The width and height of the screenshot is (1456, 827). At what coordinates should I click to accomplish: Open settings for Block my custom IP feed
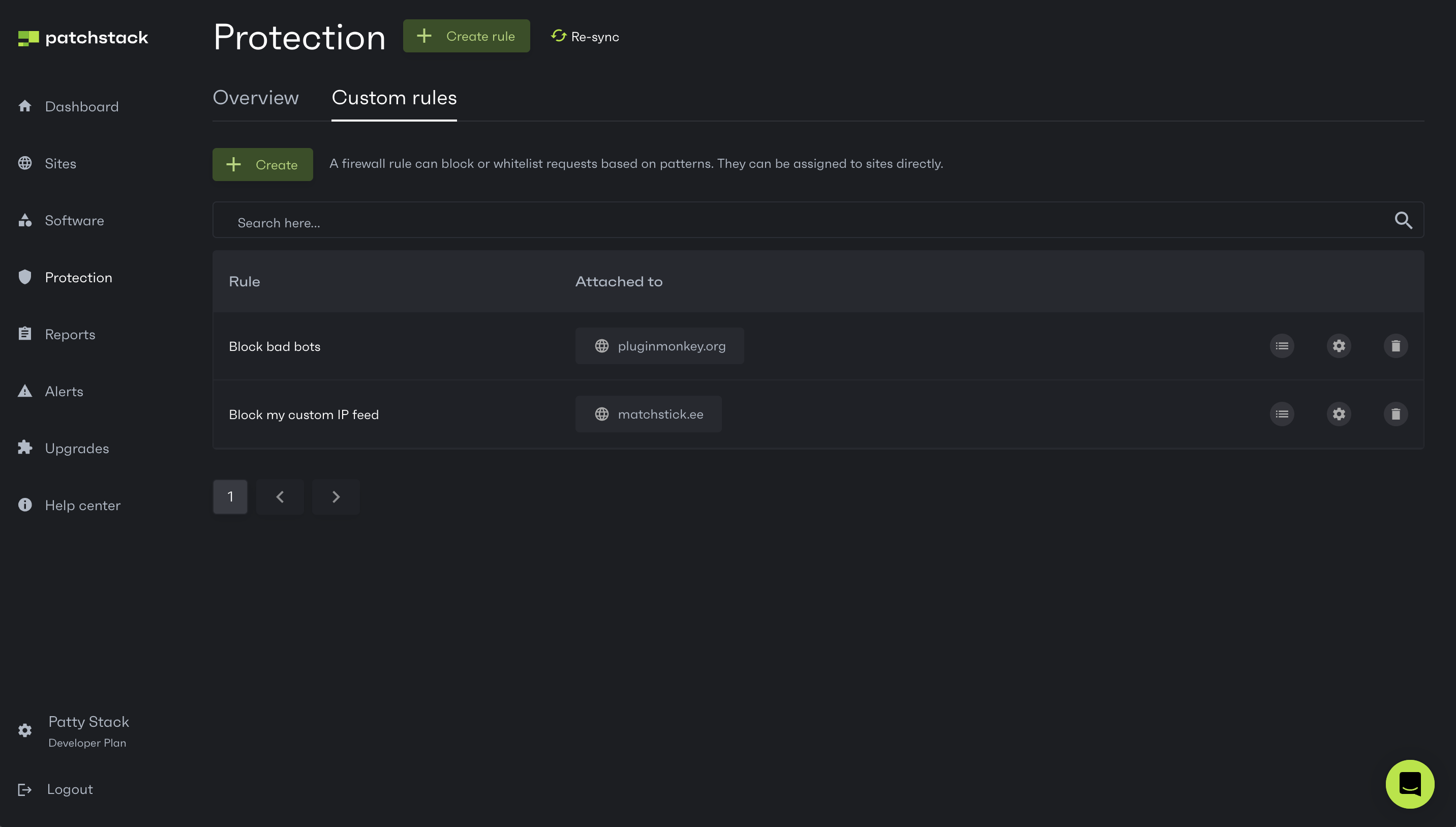point(1339,414)
